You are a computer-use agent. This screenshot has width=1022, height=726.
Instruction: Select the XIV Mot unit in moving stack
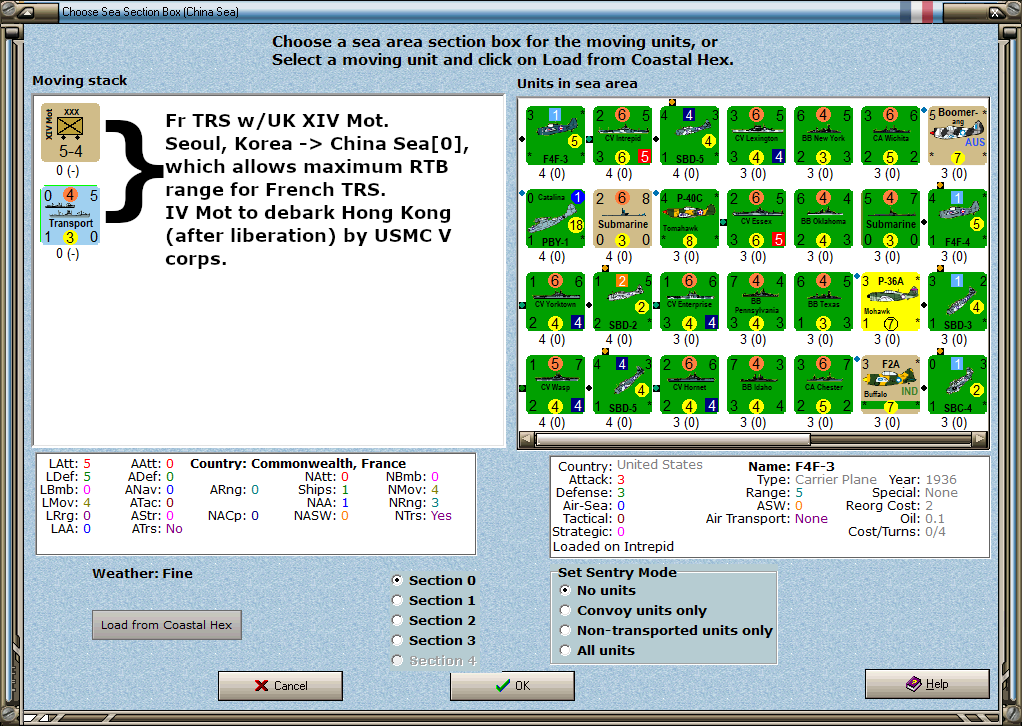point(70,132)
